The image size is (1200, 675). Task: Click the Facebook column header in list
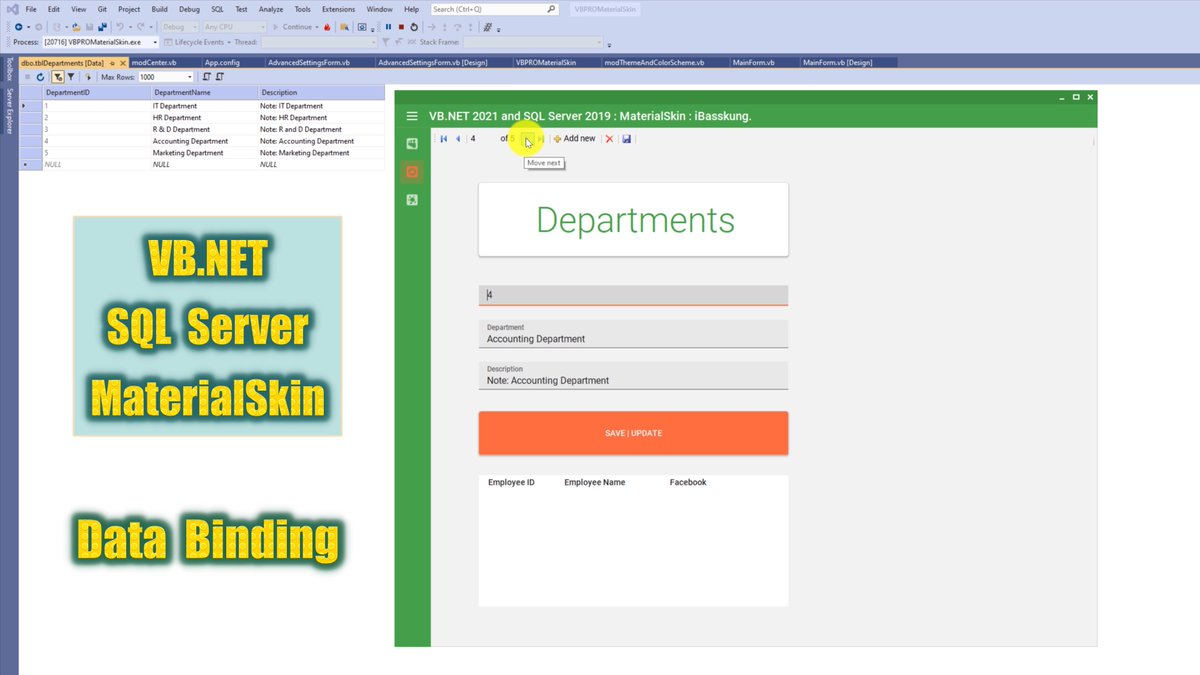pos(688,482)
